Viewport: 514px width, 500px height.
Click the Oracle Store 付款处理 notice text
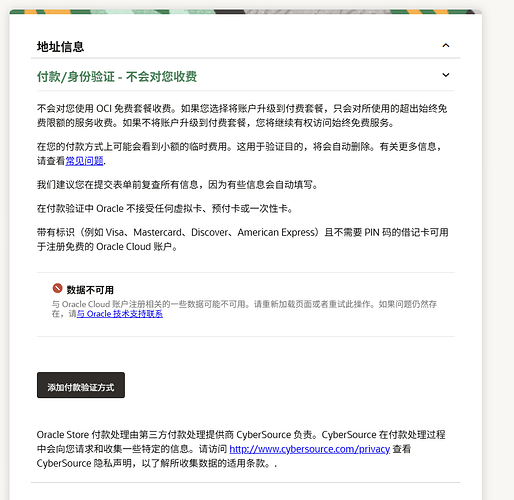(x=241, y=449)
